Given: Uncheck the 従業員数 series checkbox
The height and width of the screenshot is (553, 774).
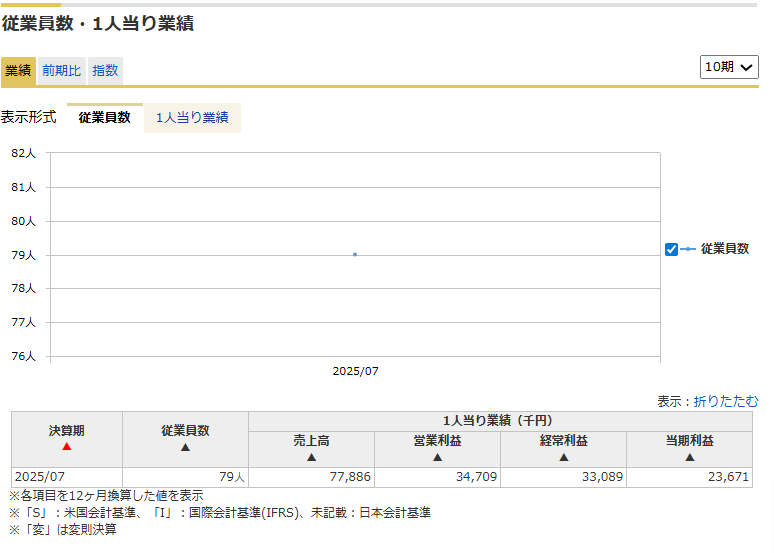Looking at the screenshot, I should coord(671,249).
